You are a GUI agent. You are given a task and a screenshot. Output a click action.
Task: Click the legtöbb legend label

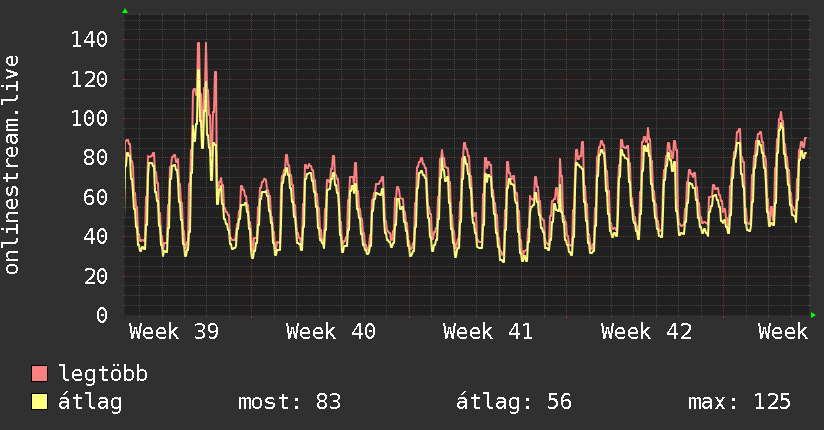click(102, 374)
